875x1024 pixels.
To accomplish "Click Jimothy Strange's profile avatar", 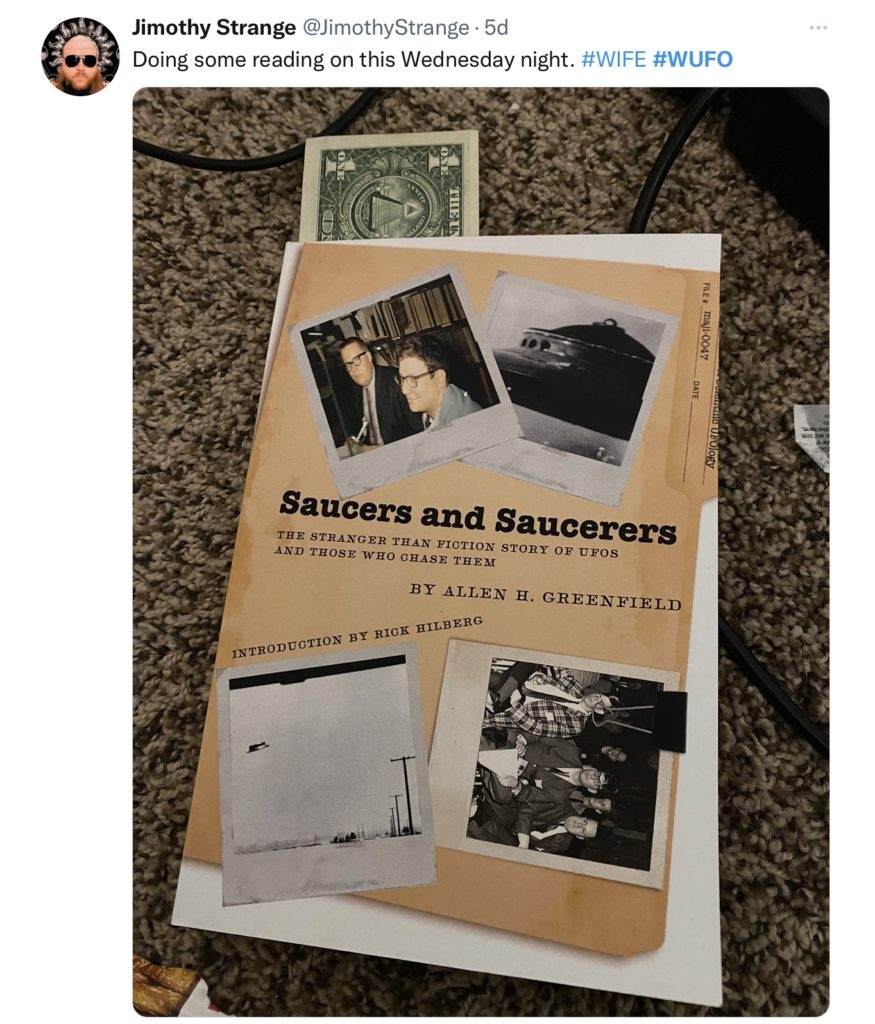I will 80,57.
